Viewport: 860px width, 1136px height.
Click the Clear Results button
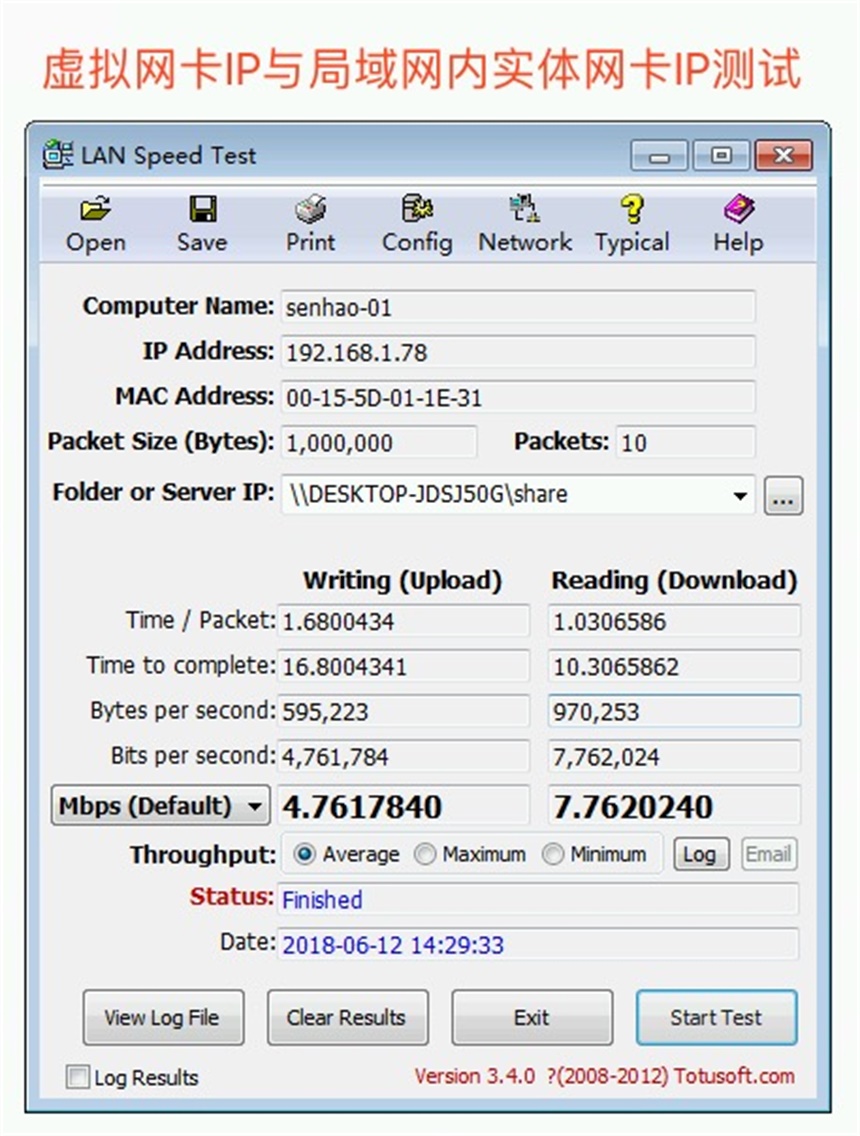347,1018
